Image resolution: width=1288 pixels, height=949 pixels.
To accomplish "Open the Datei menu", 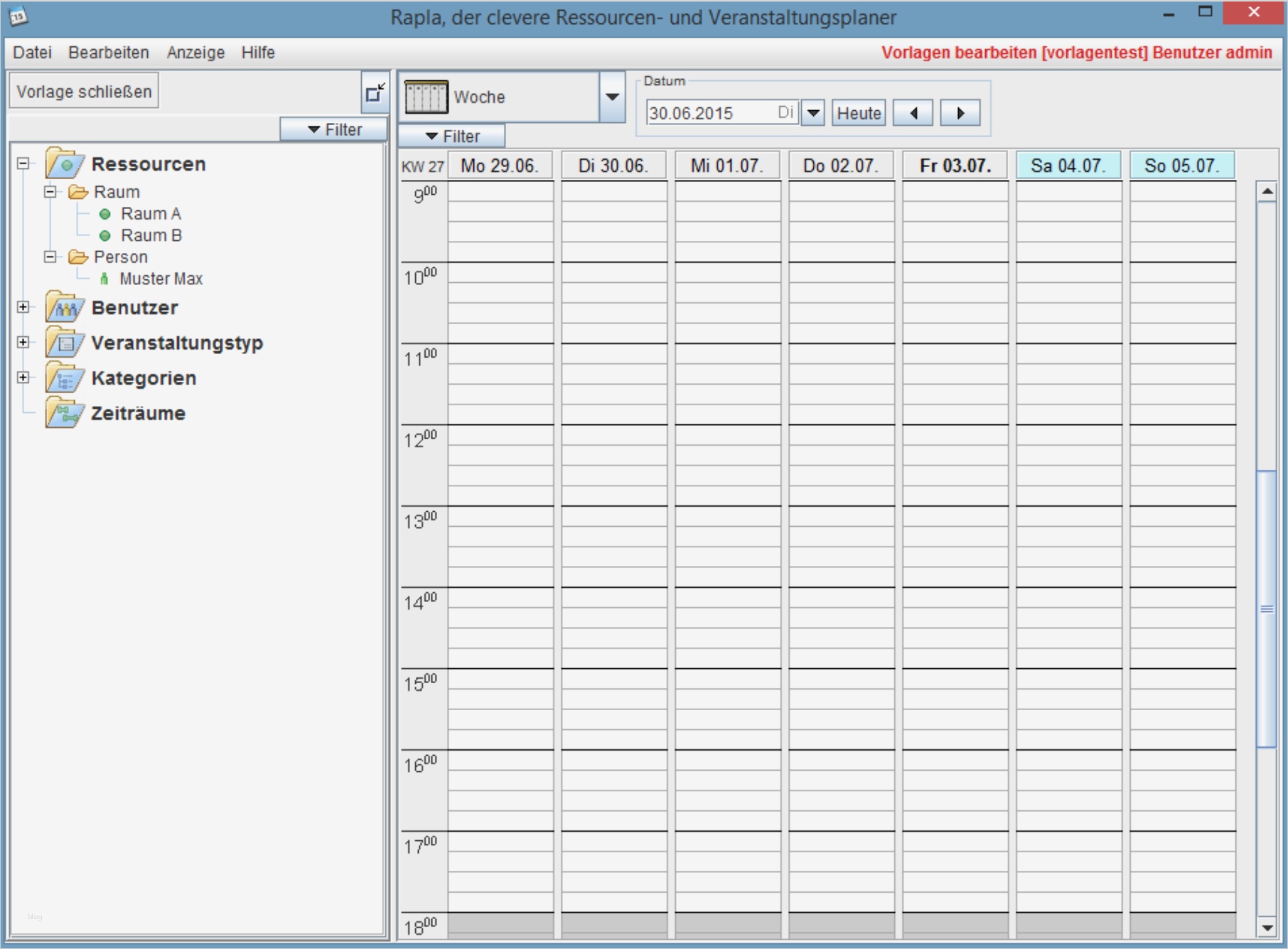I will [33, 53].
